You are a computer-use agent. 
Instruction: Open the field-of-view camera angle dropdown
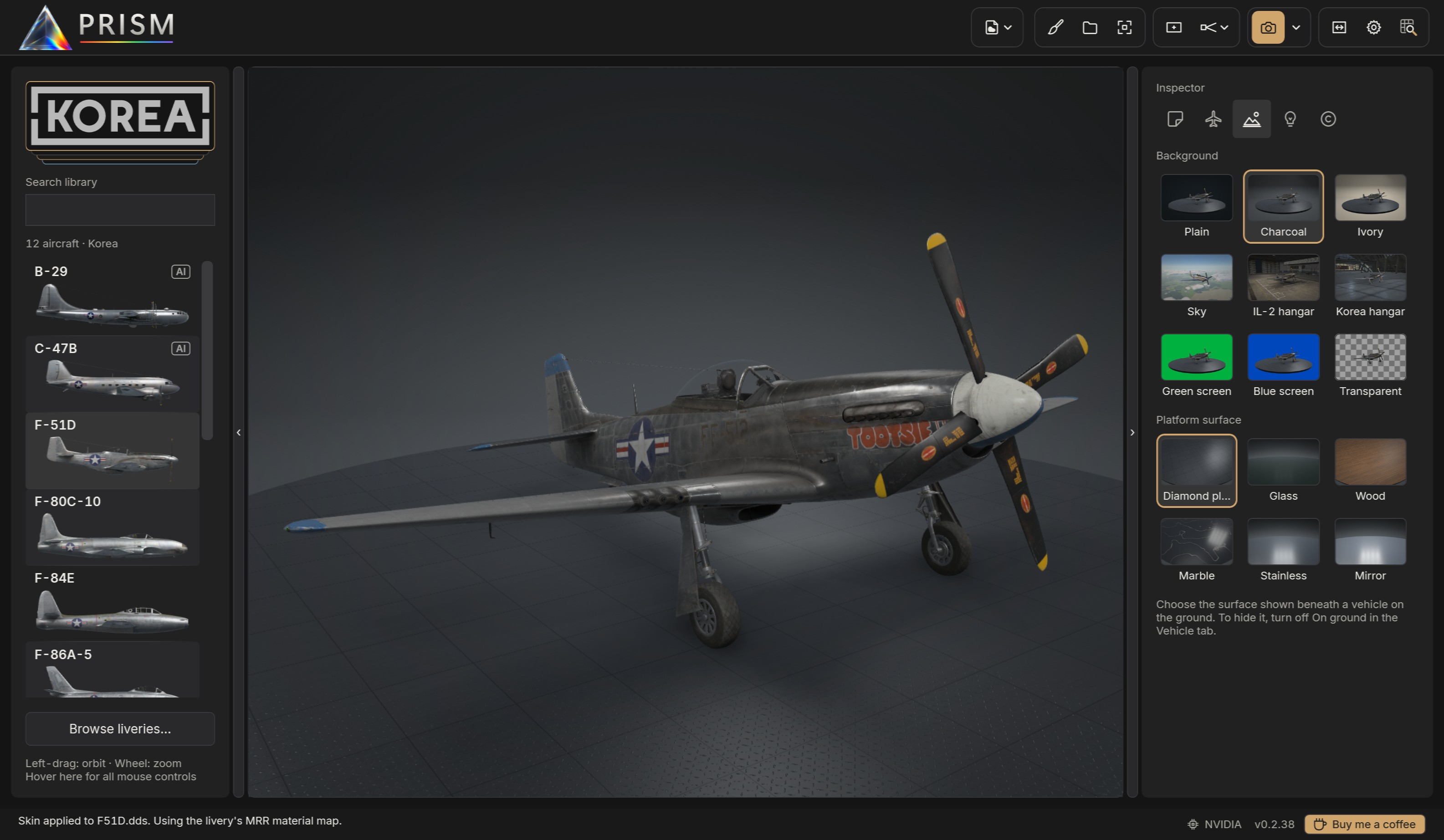pyautogui.click(x=1214, y=27)
